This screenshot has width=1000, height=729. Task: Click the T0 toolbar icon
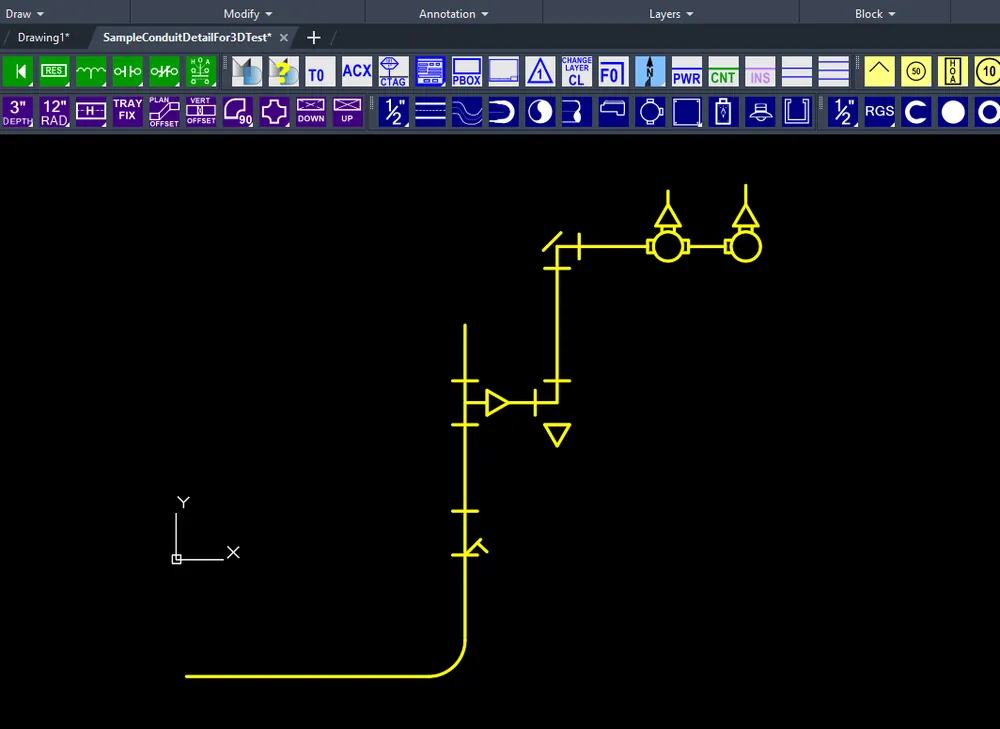click(320, 71)
